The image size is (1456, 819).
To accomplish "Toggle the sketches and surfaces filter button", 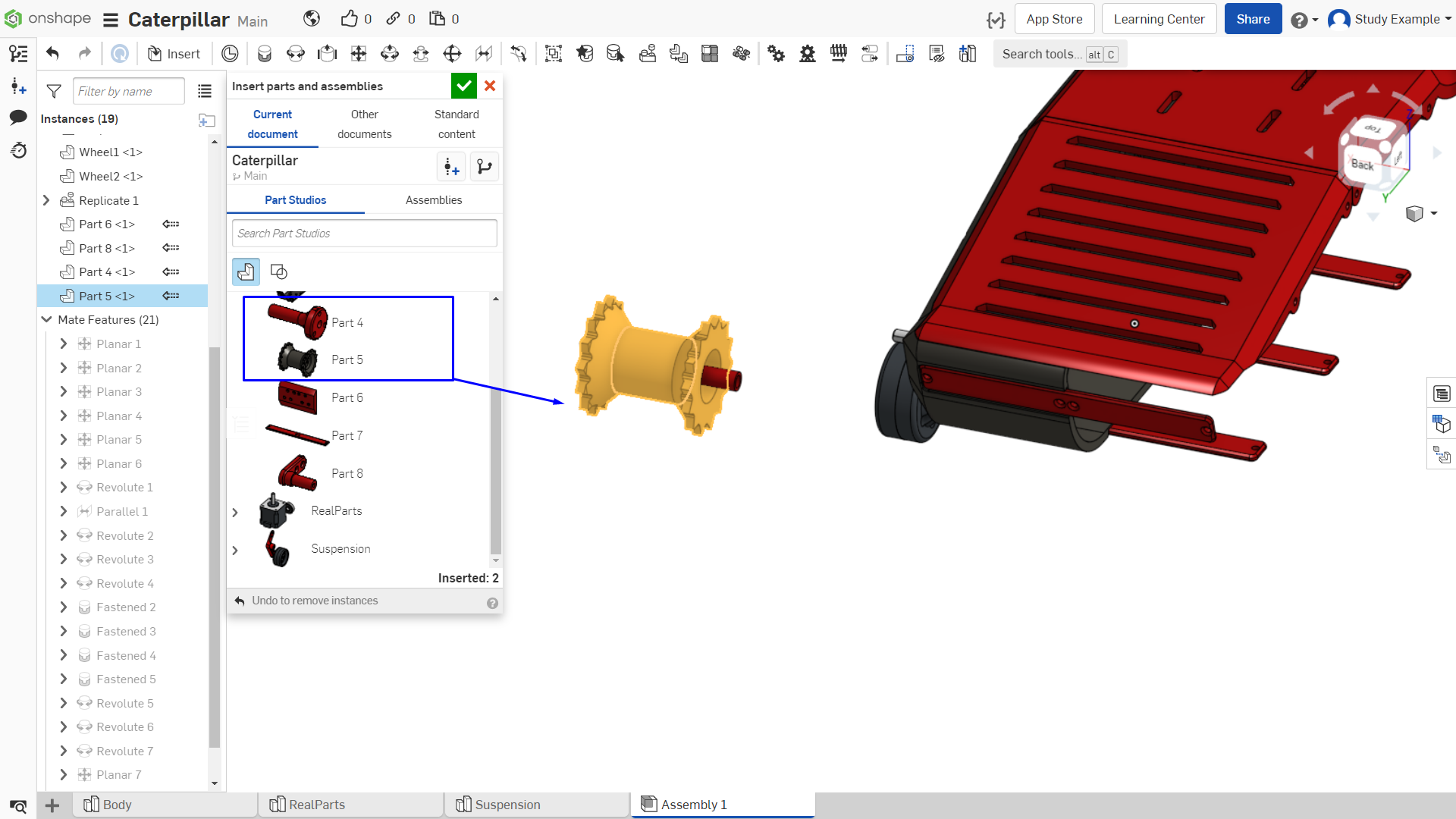I will pyautogui.click(x=279, y=271).
